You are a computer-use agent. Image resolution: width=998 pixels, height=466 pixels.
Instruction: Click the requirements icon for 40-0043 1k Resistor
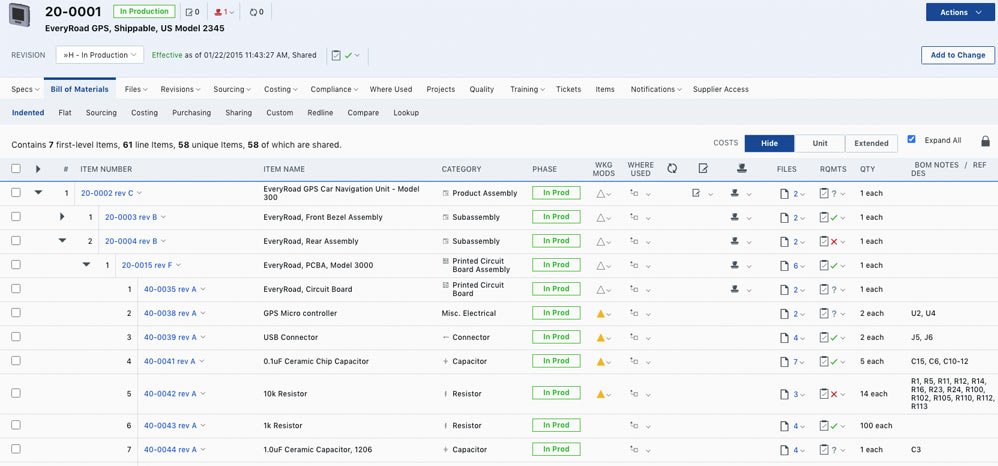pos(824,426)
